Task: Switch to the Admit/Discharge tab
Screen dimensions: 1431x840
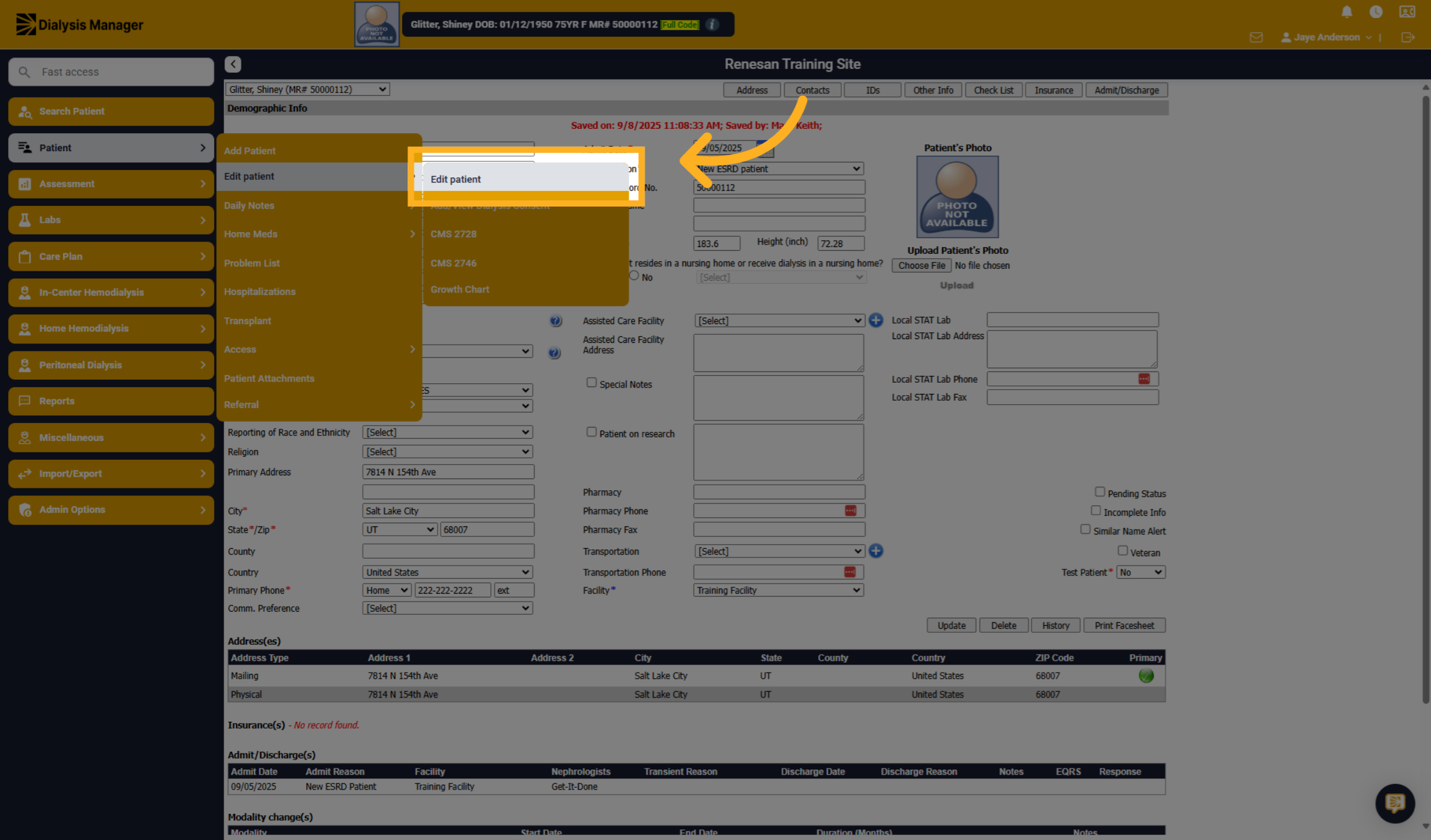Action: tap(1127, 90)
